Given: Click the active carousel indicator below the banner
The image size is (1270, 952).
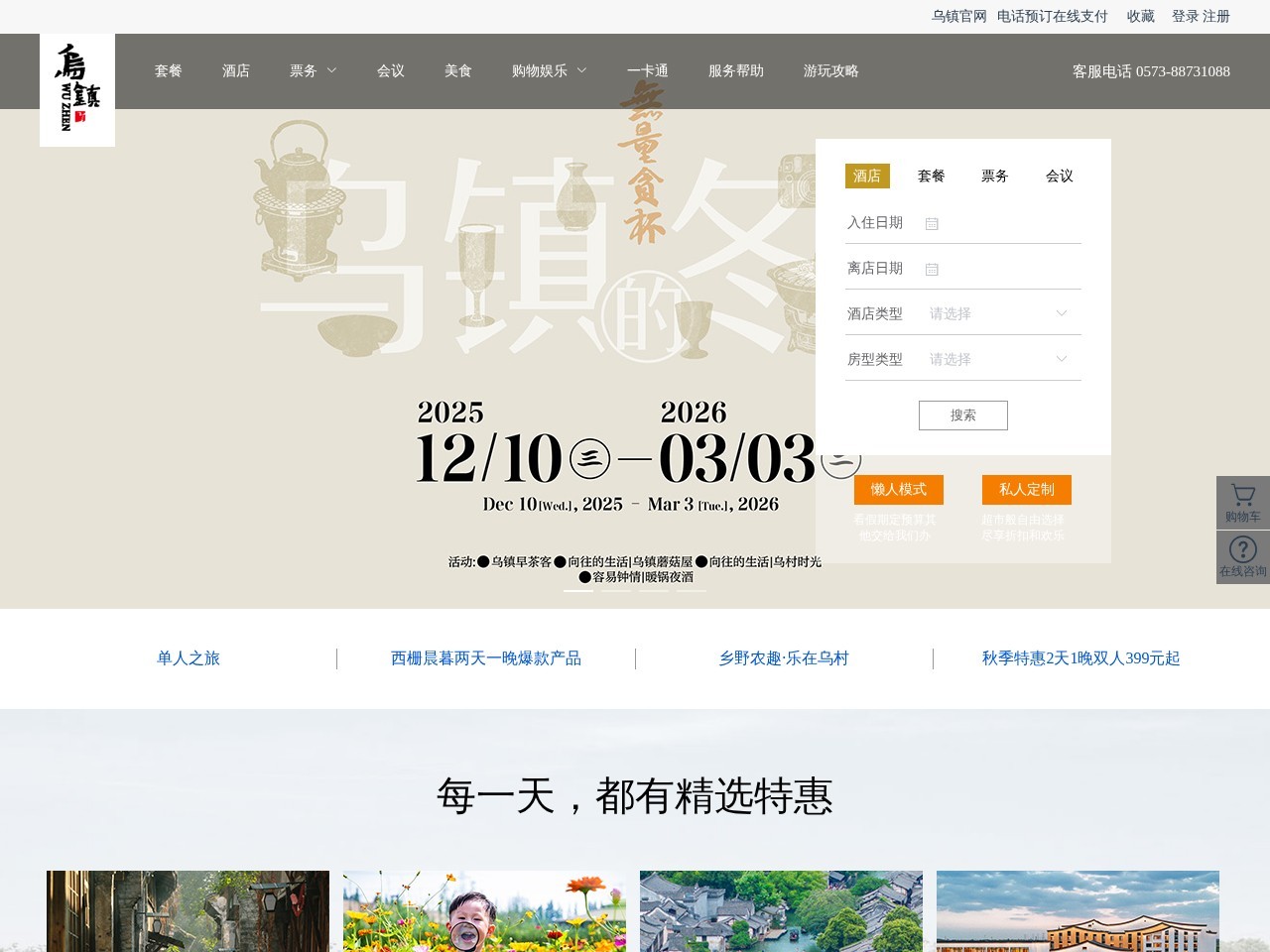Looking at the screenshot, I should (x=577, y=587).
